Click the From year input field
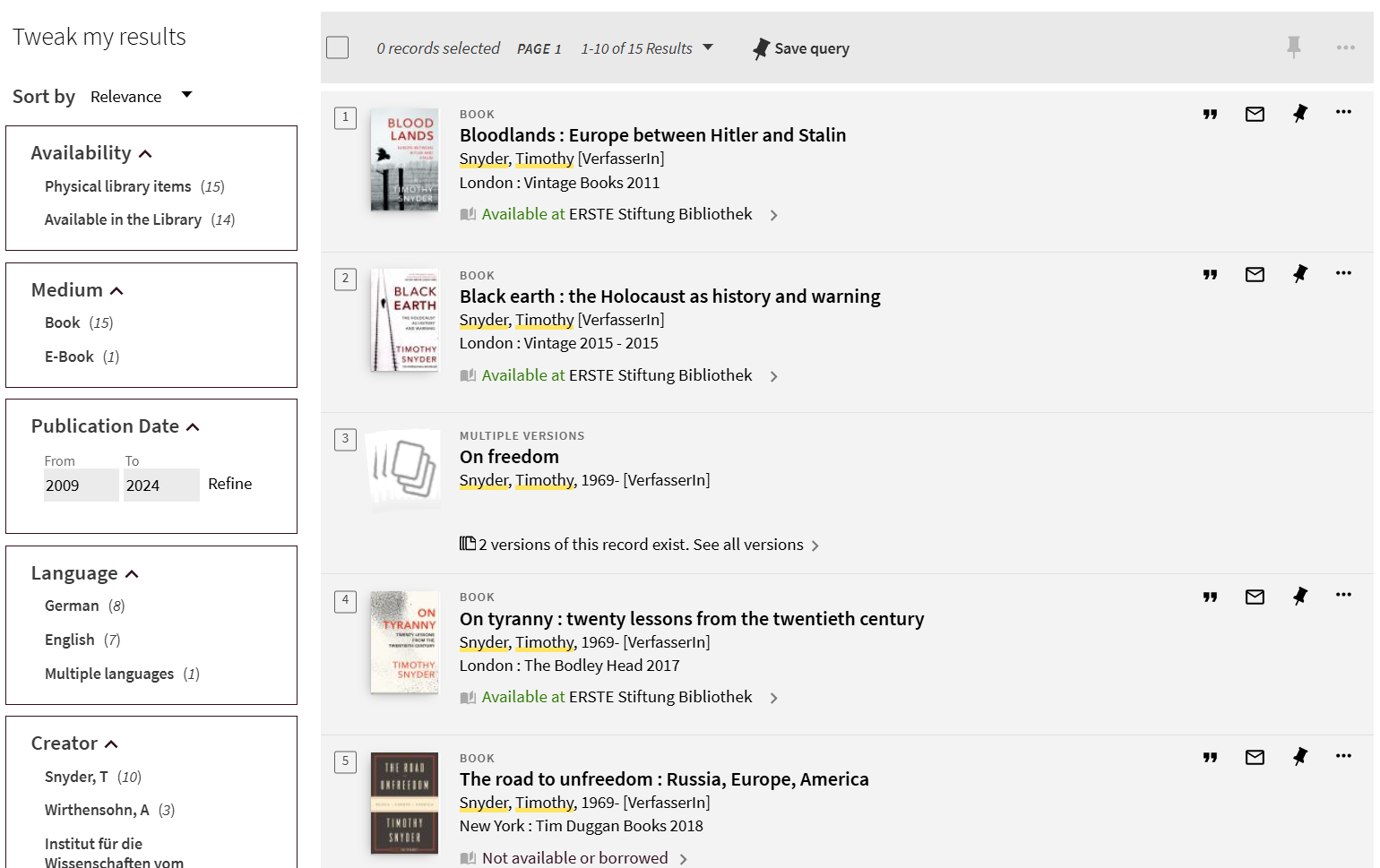1380x868 pixels. [x=82, y=485]
